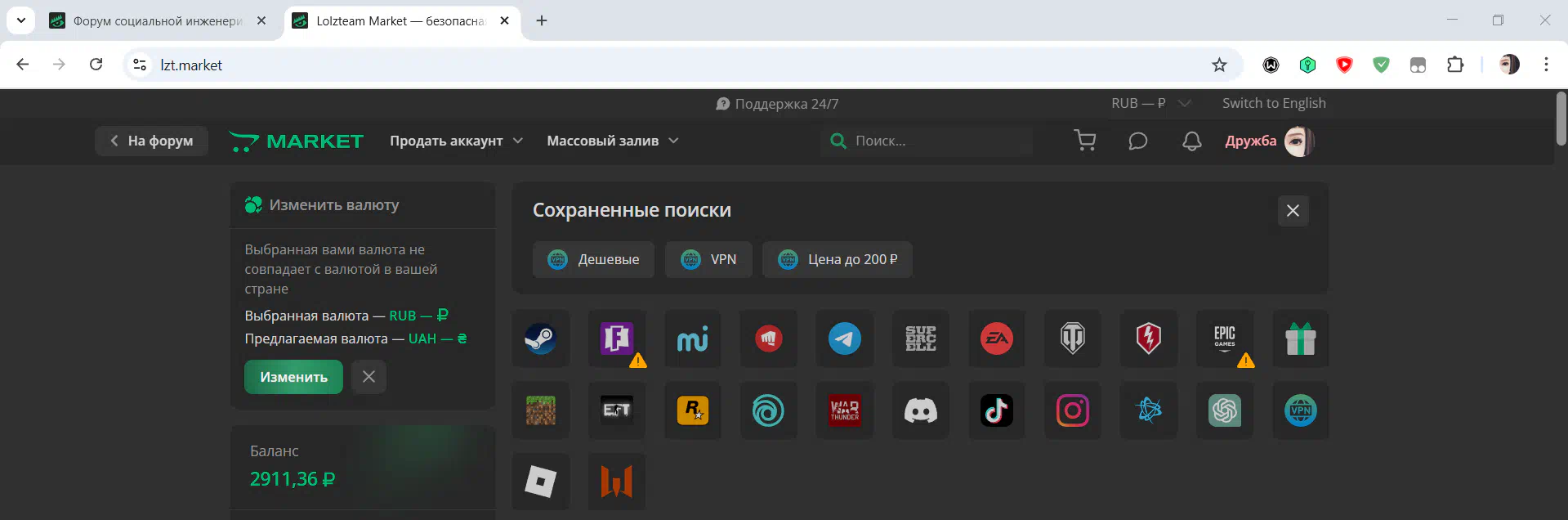View site information icon in address bar
The height and width of the screenshot is (520, 1568).
140,65
